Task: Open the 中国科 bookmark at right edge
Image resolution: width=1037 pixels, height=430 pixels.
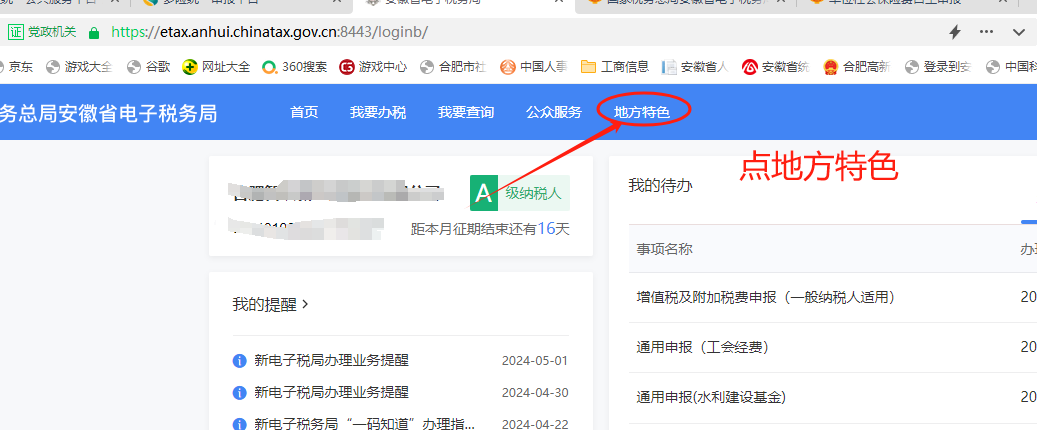Action: point(1011,67)
